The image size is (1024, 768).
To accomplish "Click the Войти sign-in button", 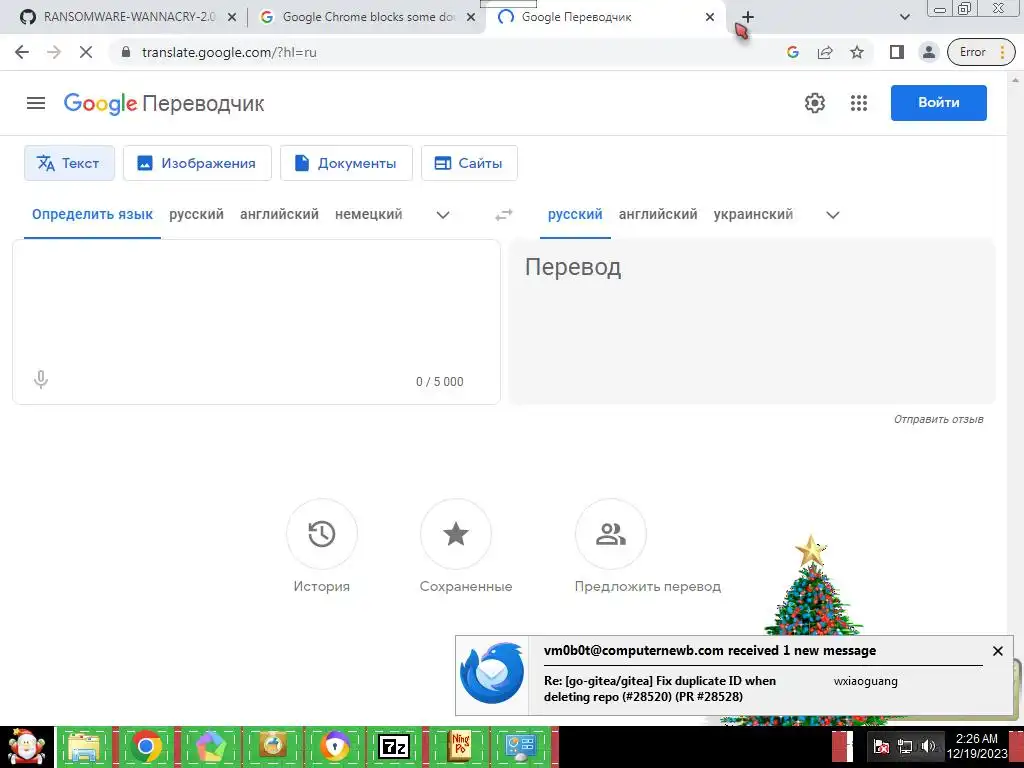I will (938, 103).
